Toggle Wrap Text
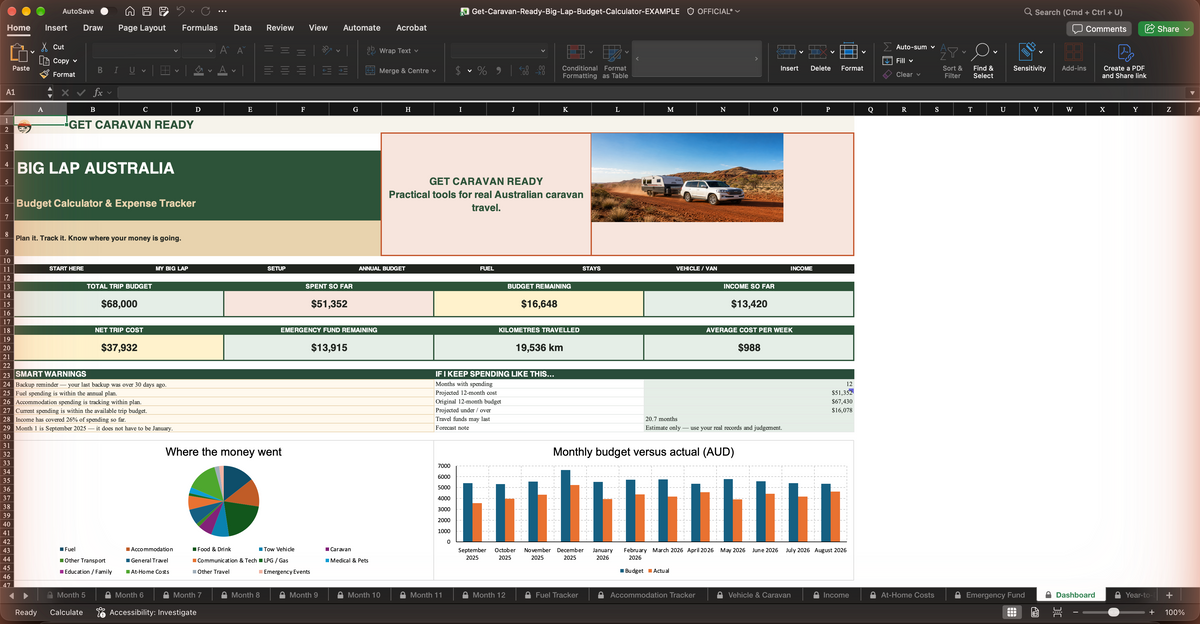The height and width of the screenshot is (624, 1200). [393, 50]
